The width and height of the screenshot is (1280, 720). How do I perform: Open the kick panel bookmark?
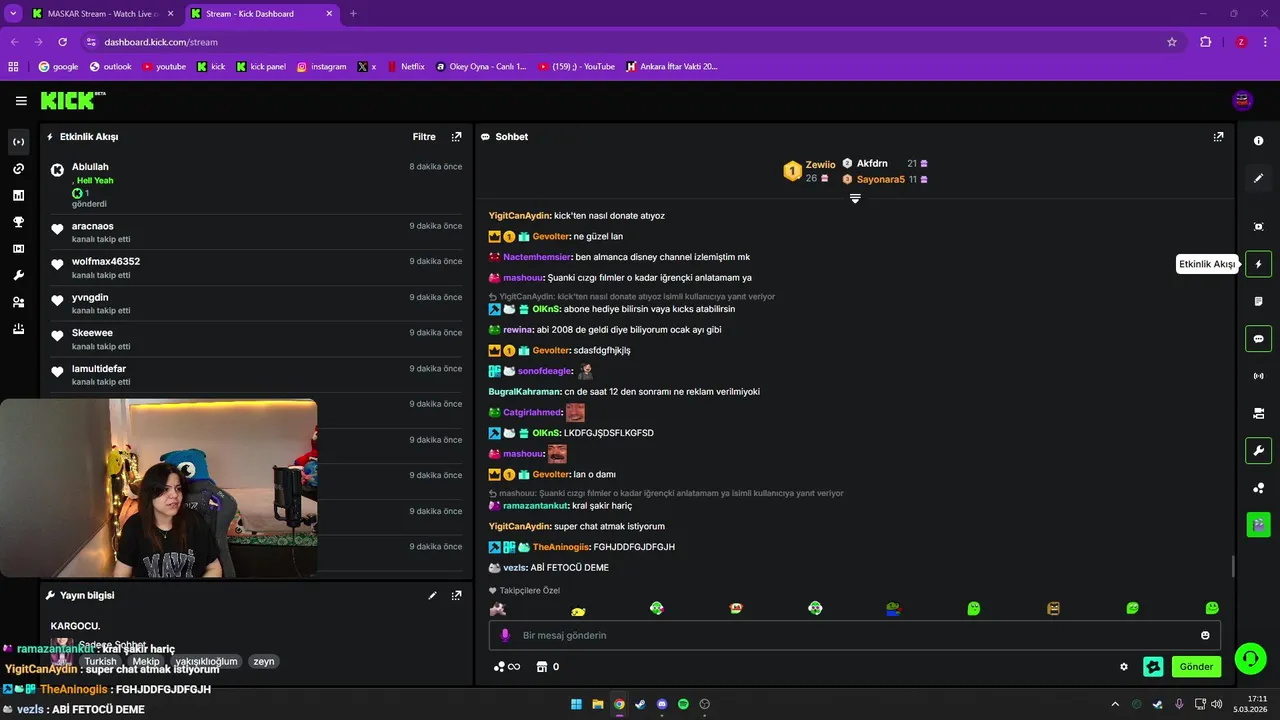pyautogui.click(x=261, y=67)
